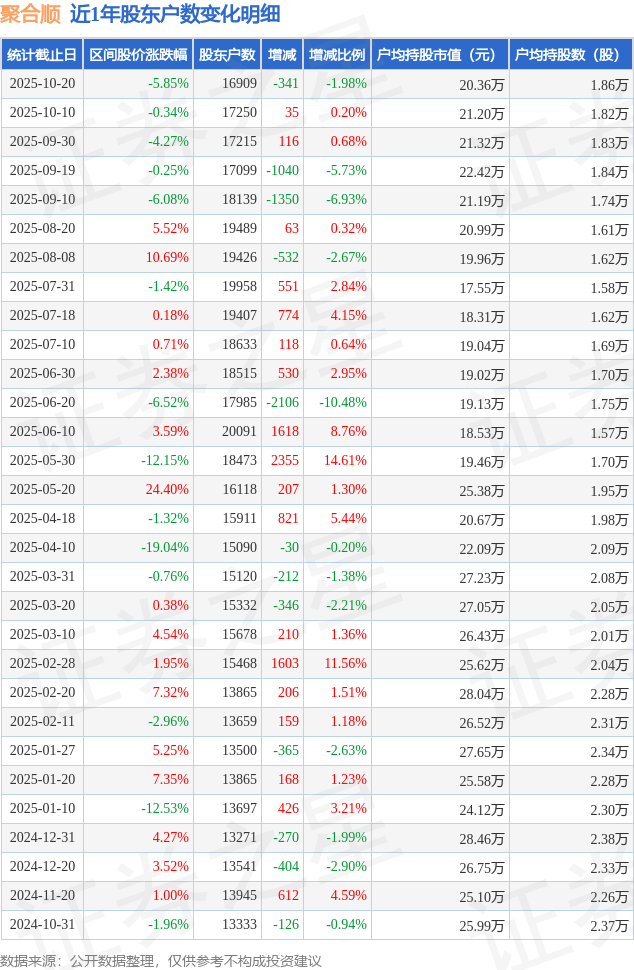Screen dimensions: 634x970
Task: Click the 增减 column header
Action: (x=283, y=55)
